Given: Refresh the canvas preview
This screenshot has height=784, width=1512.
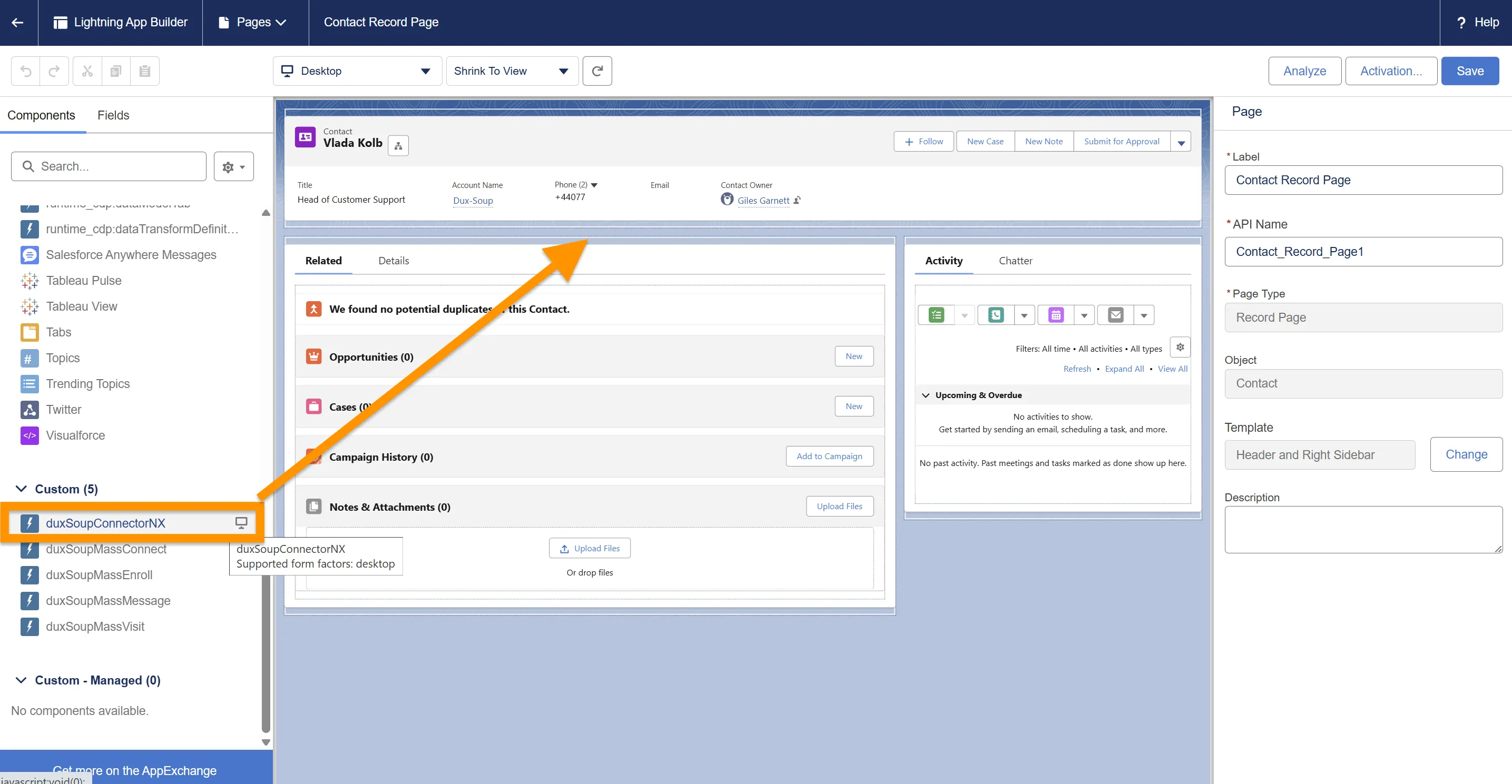Looking at the screenshot, I should [x=597, y=71].
